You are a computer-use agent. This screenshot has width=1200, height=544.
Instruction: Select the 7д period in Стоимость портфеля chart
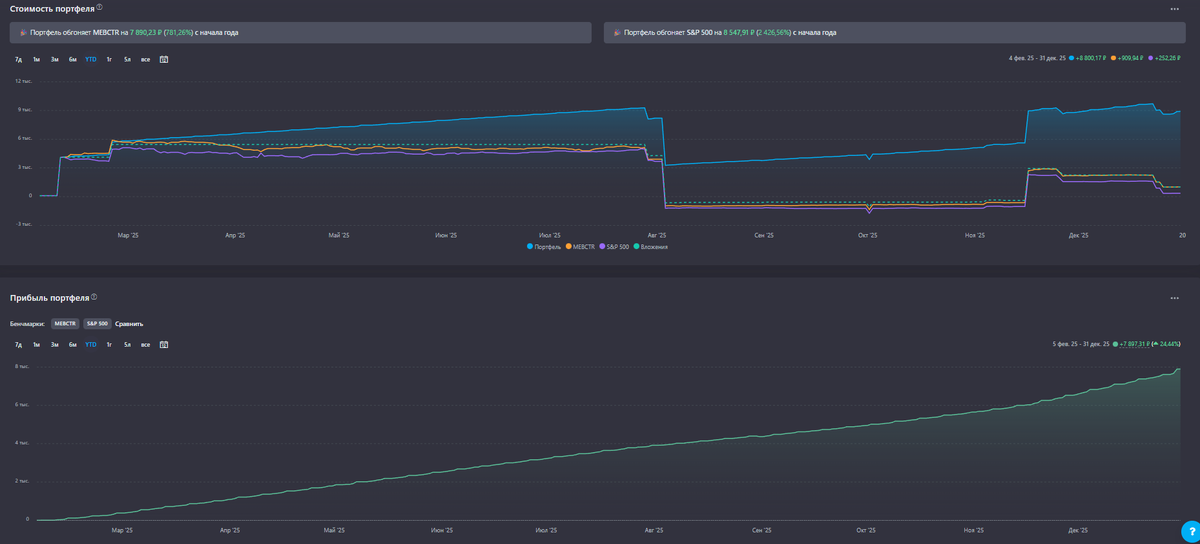18,59
